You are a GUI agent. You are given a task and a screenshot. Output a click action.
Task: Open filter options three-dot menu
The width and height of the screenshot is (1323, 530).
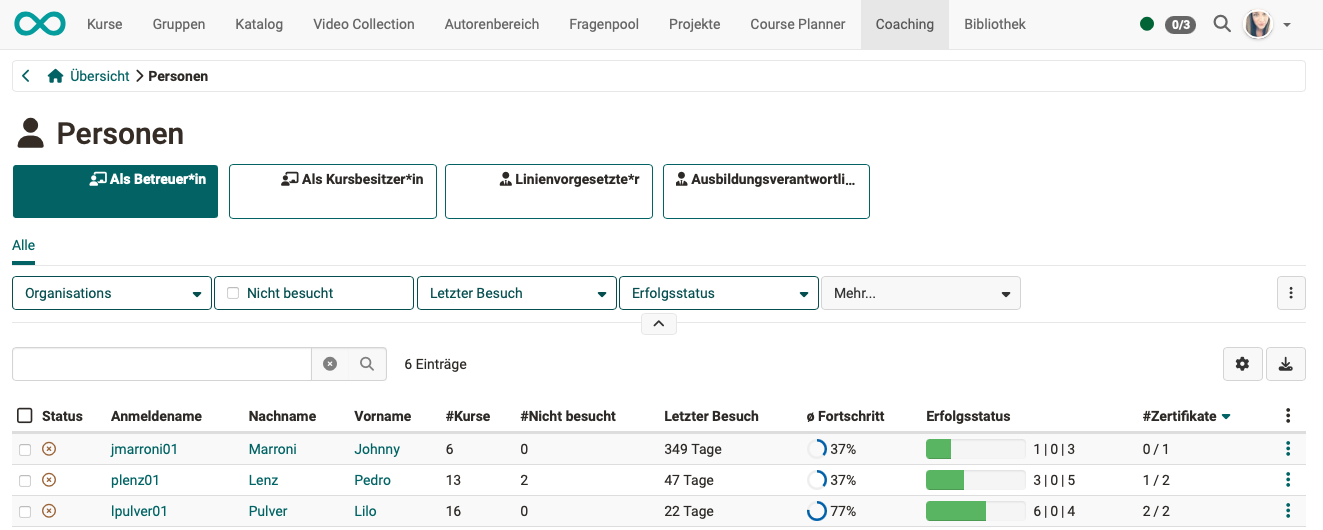click(1290, 293)
